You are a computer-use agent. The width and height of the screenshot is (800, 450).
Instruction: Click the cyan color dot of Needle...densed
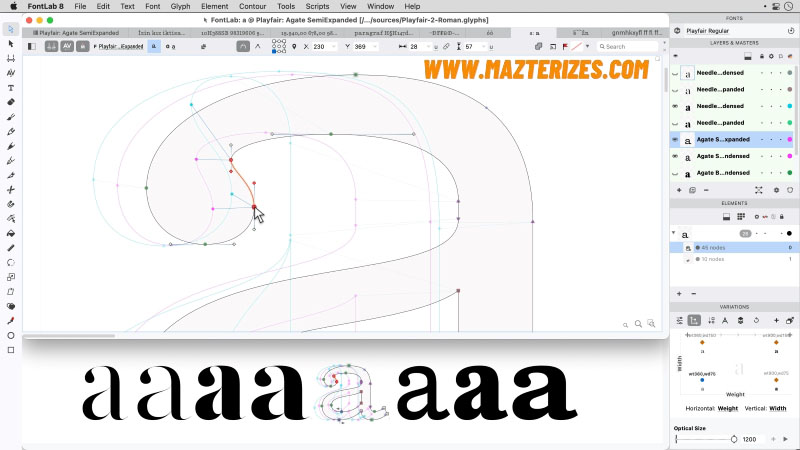[x=790, y=106]
